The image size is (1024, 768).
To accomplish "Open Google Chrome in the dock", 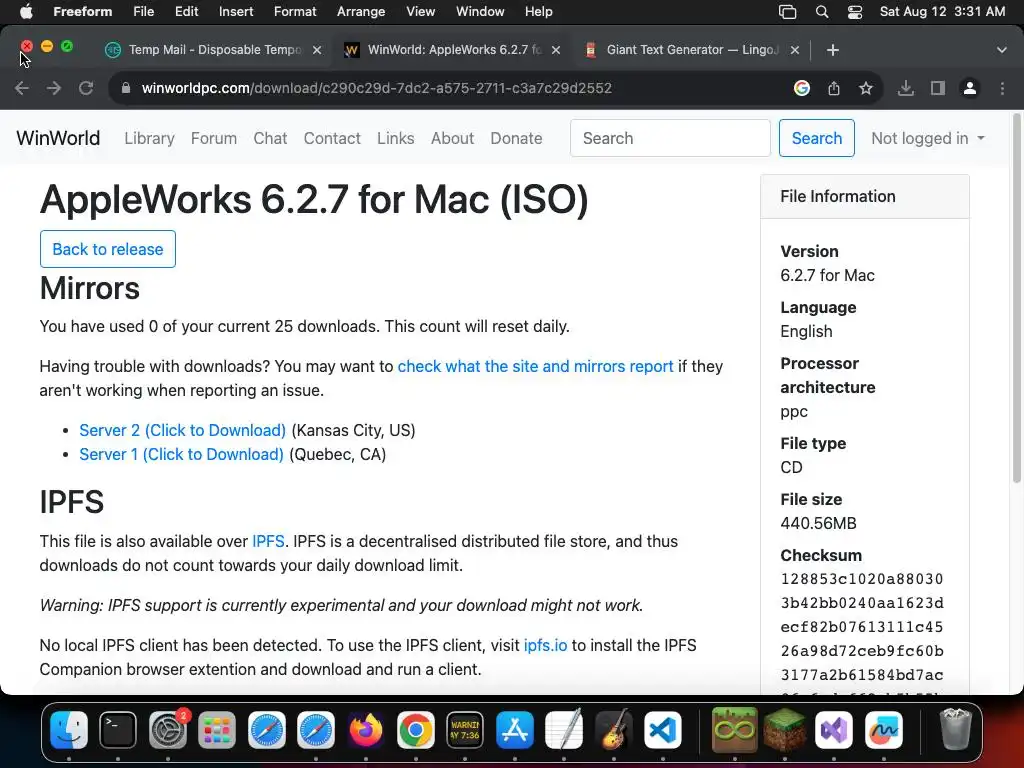I will pyautogui.click(x=415, y=729).
